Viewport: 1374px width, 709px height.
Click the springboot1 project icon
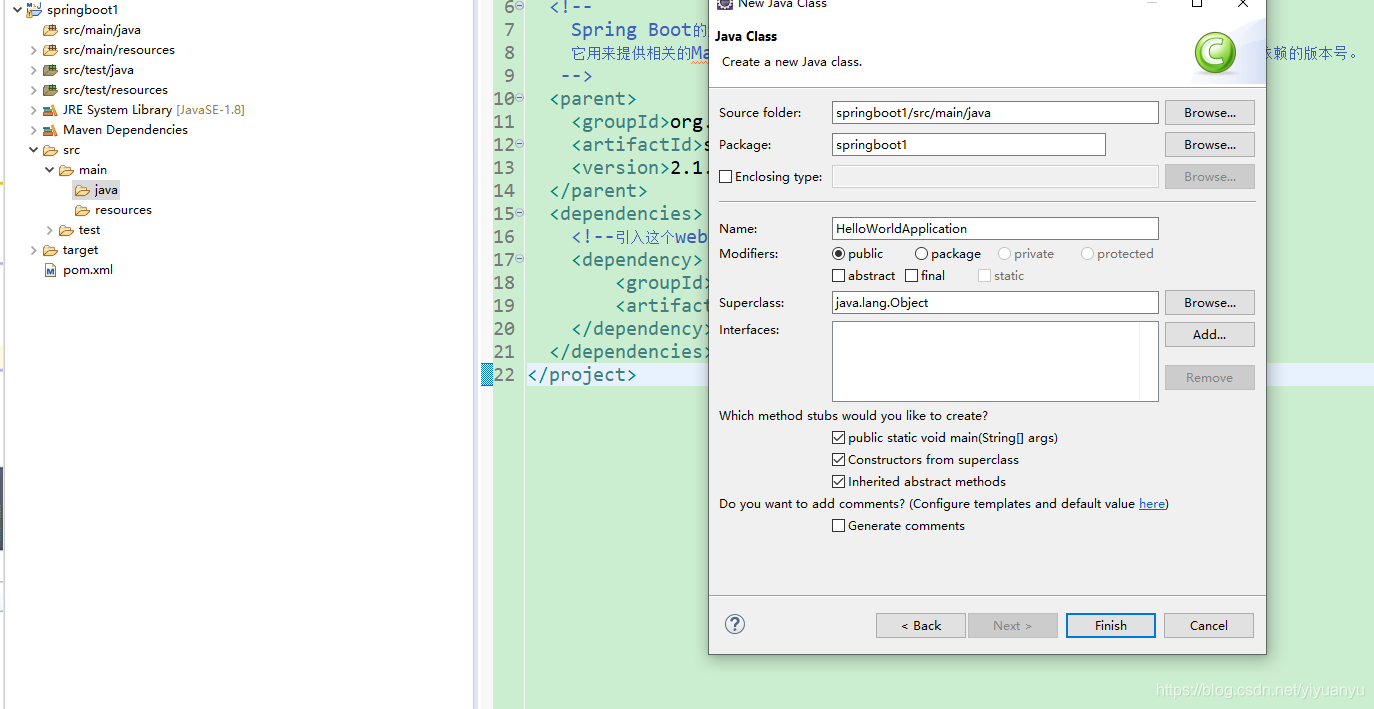pyautogui.click(x=34, y=9)
